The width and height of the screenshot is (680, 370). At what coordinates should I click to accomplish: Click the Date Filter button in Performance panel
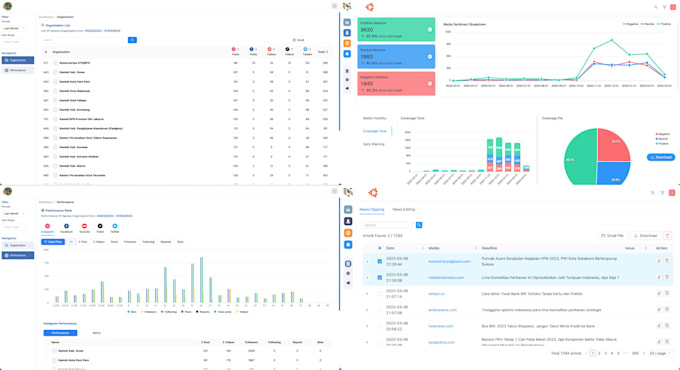53,242
